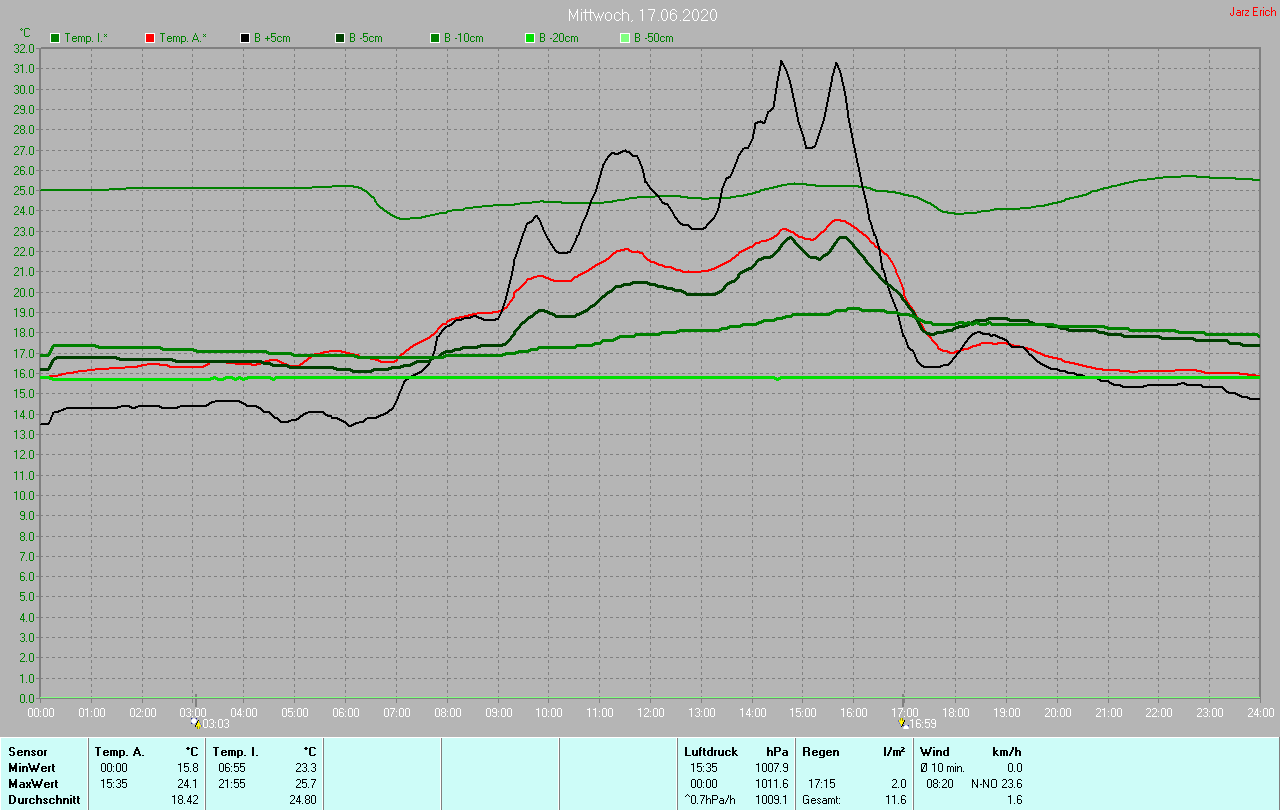The image size is (1280, 810).
Task: Click the average pressure value 1009.1
Action: click(x=771, y=800)
